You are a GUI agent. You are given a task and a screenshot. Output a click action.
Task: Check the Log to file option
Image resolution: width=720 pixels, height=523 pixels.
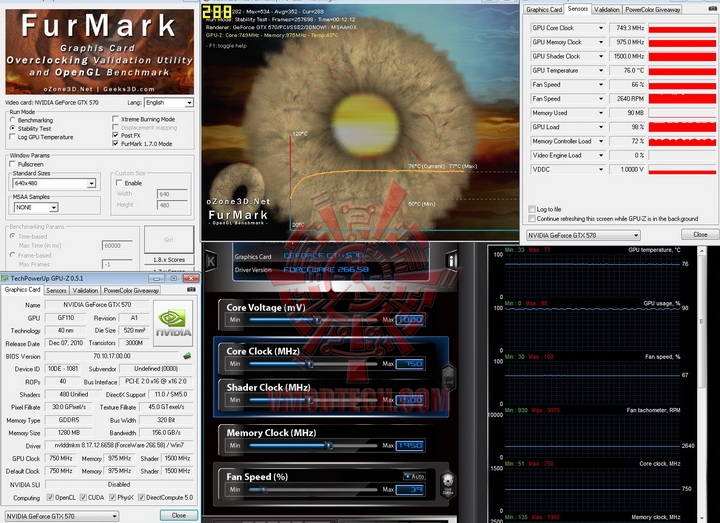tap(532, 209)
